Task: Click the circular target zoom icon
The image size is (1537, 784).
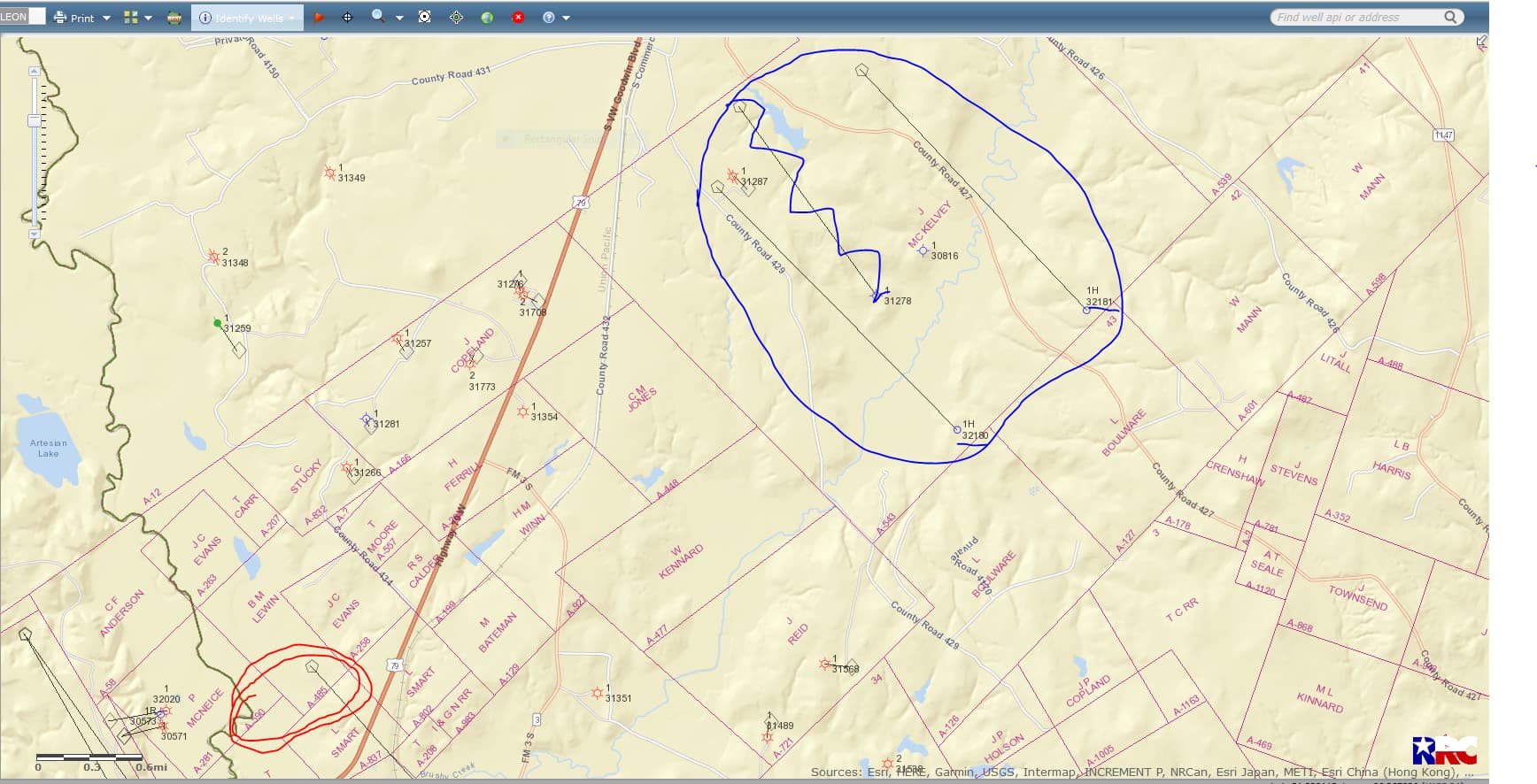Action: coord(425,17)
